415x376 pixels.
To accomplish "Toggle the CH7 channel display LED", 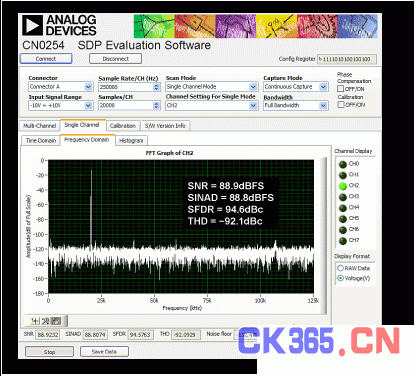I will (x=343, y=241).
